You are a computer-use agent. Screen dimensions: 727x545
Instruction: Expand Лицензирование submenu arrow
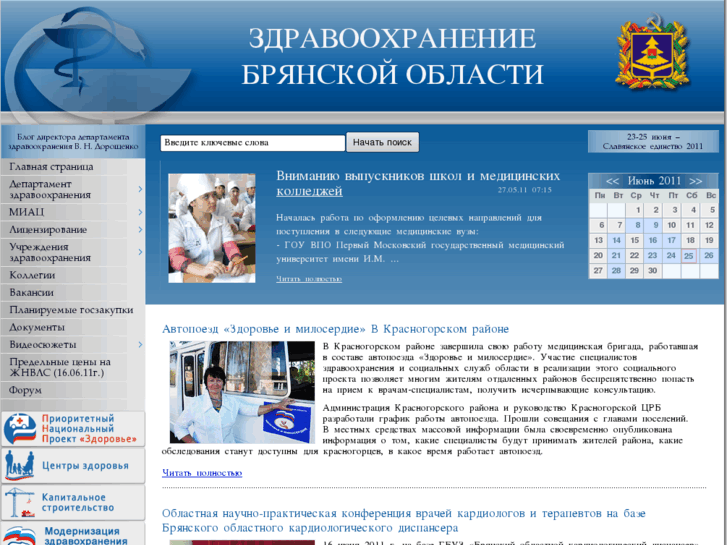point(140,230)
